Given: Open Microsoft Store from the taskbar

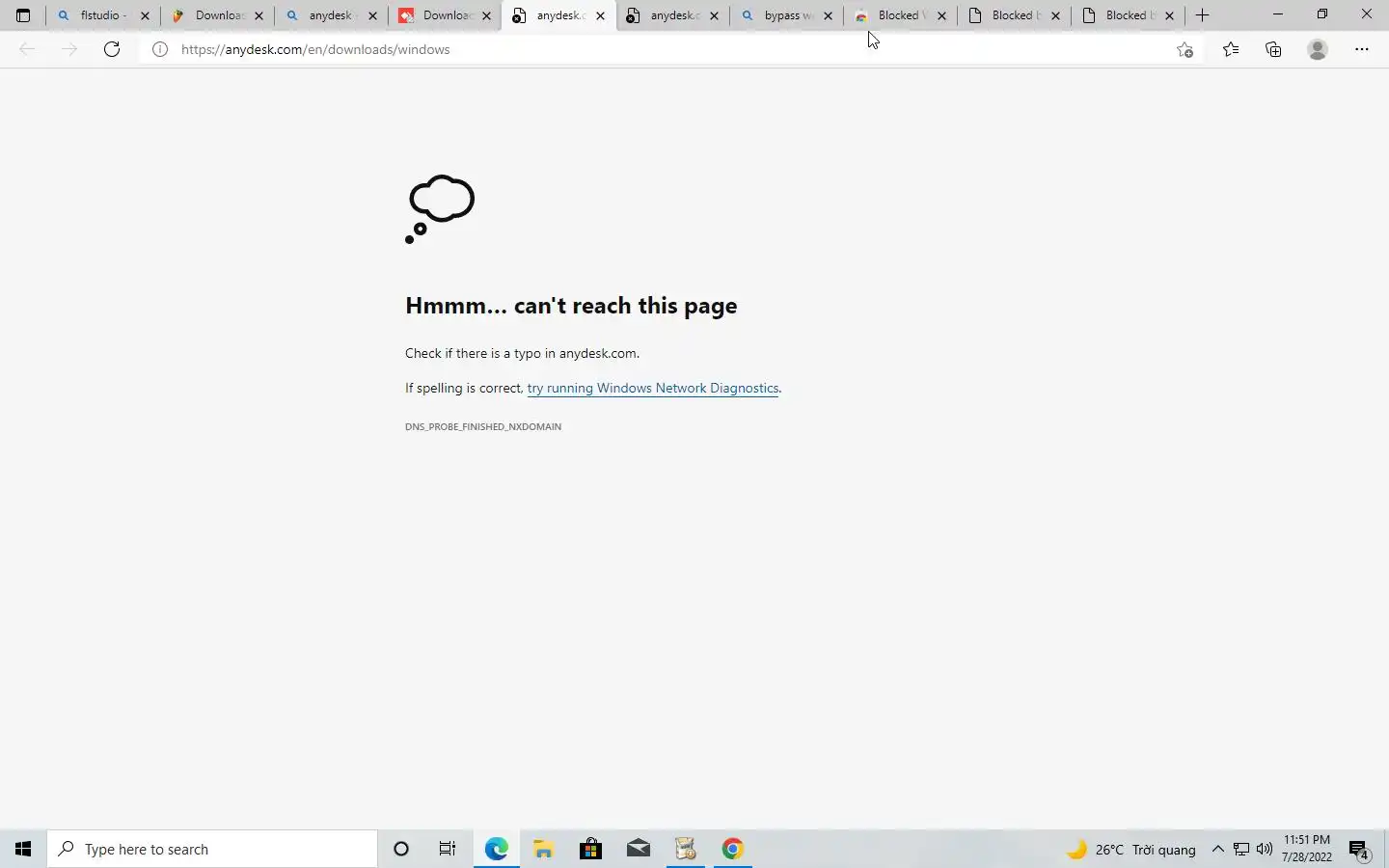Looking at the screenshot, I should [590, 849].
